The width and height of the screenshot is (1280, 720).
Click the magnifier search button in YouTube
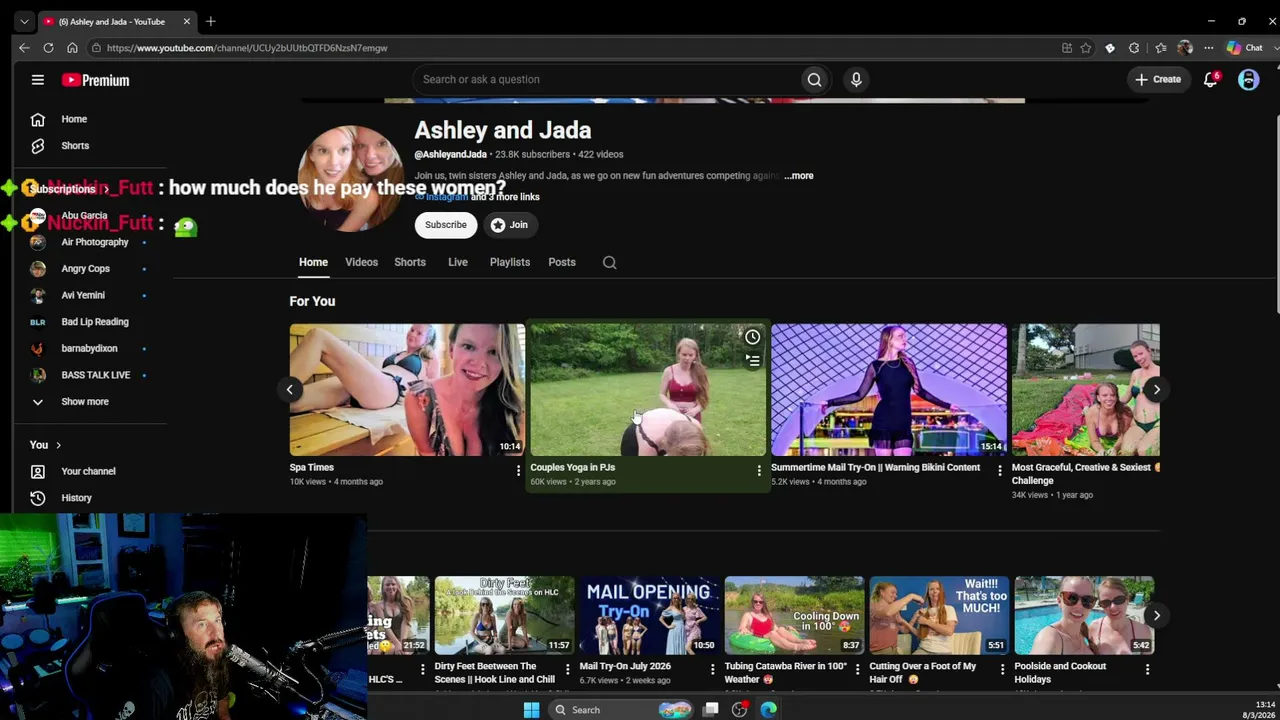pyautogui.click(x=814, y=80)
